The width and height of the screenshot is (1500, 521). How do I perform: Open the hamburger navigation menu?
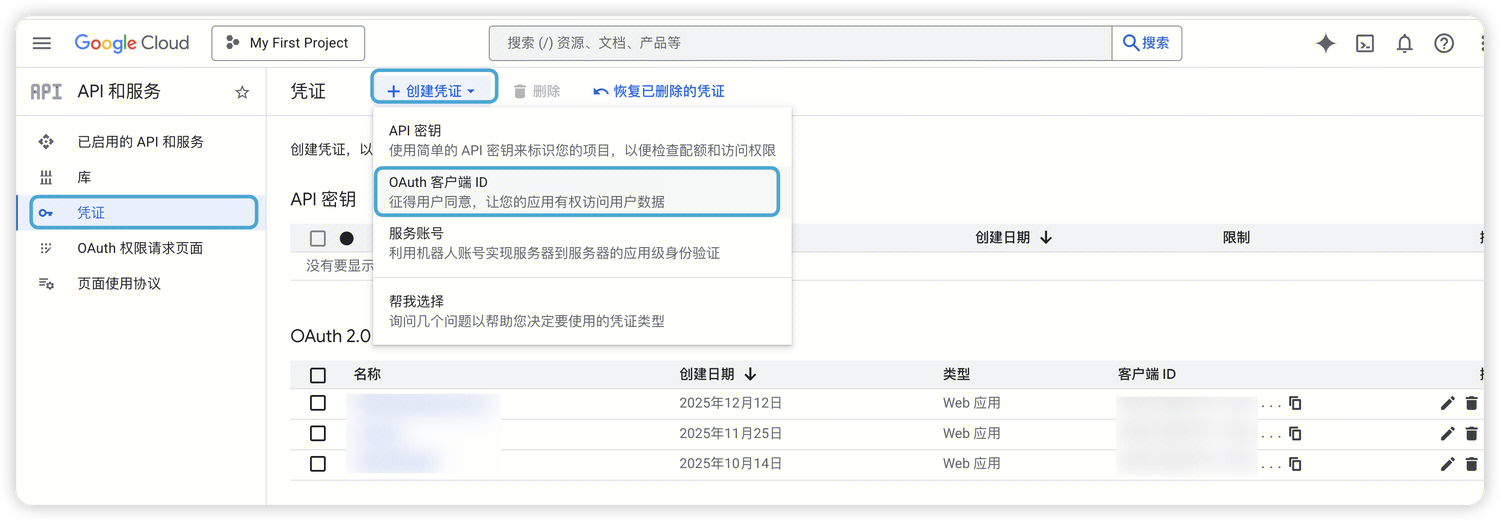[x=42, y=43]
